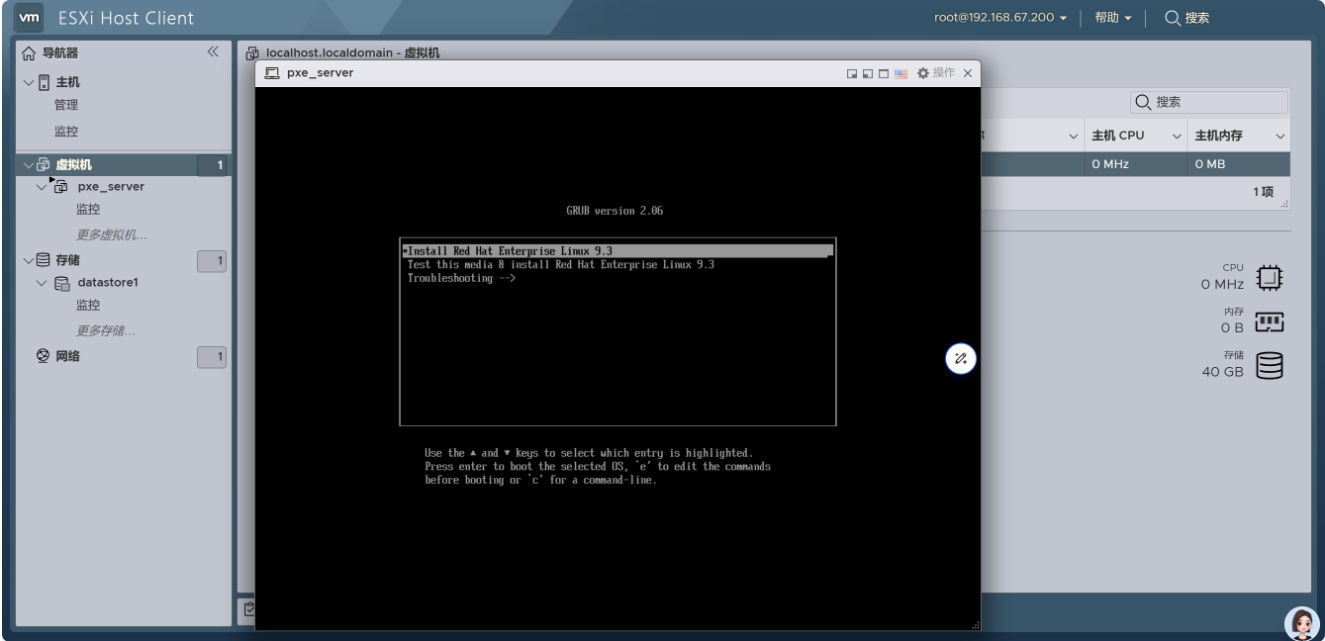The height and width of the screenshot is (641, 1325).
Task: Close the pxe_server console window
Action: pos(968,74)
